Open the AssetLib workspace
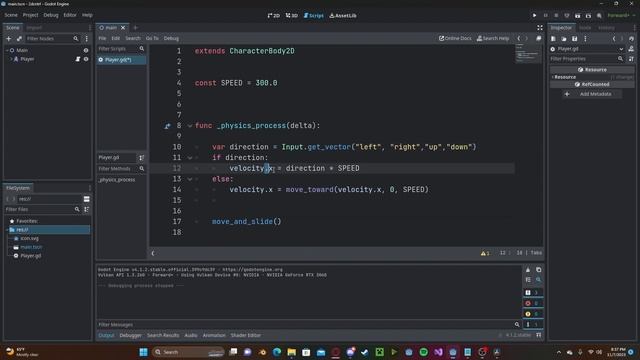 [x=343, y=16]
